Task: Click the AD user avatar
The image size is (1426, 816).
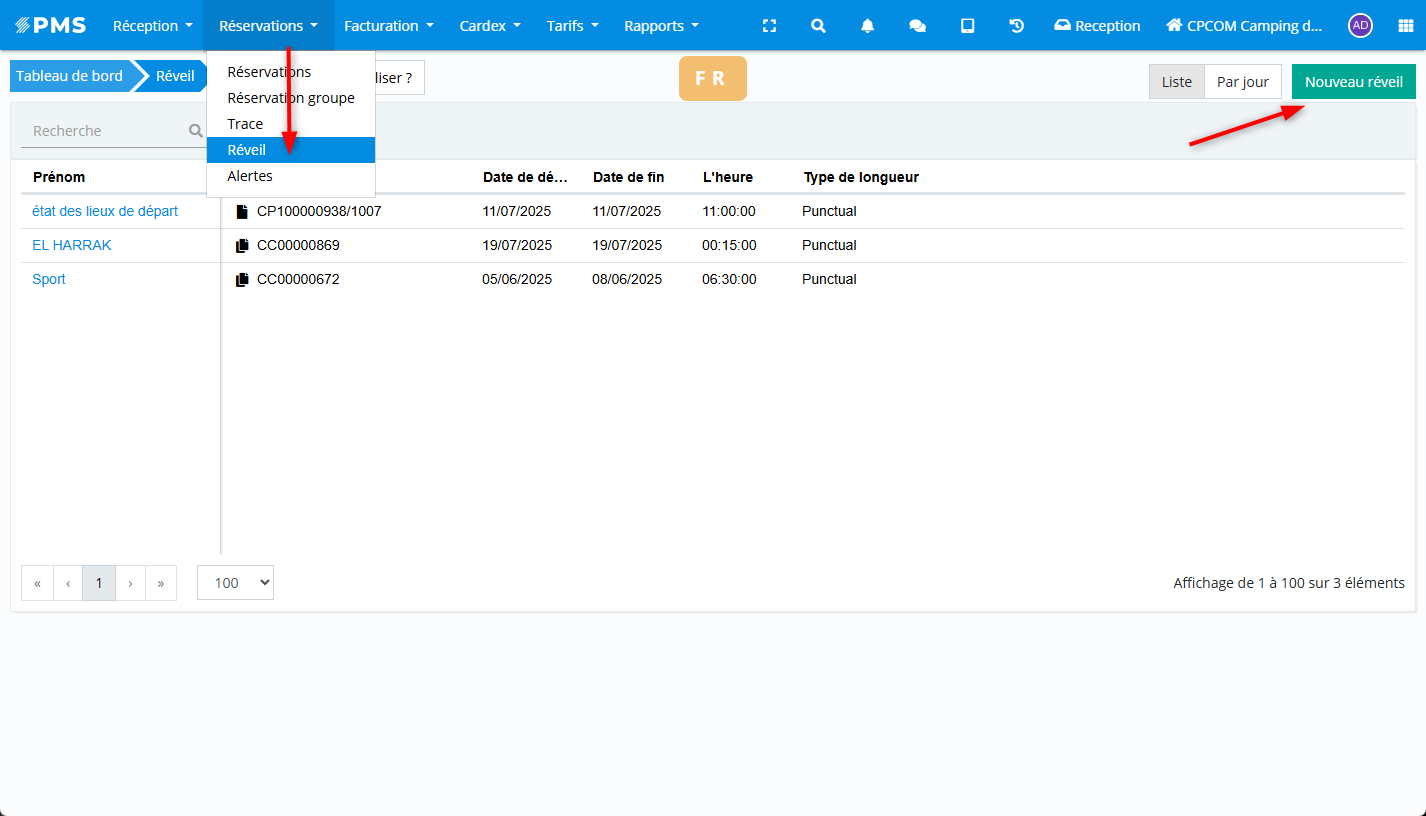Action: [x=1360, y=26]
